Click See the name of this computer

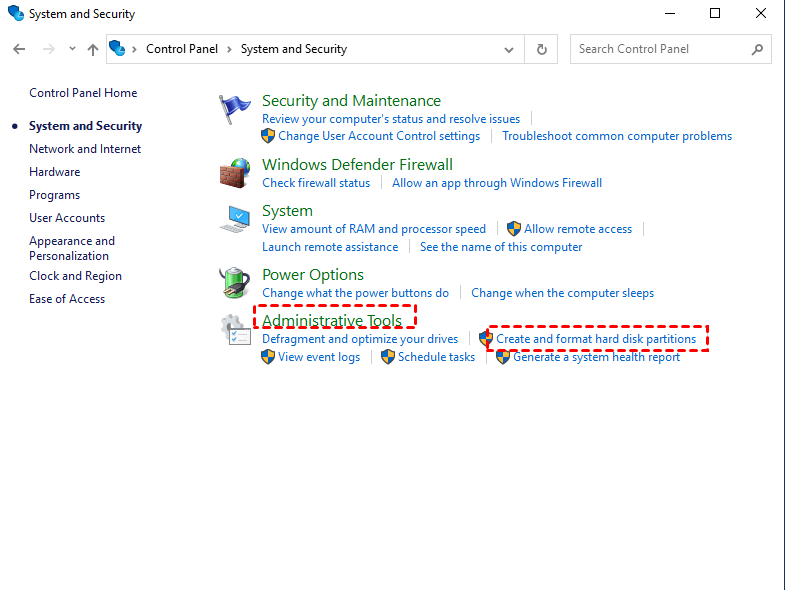[501, 247]
